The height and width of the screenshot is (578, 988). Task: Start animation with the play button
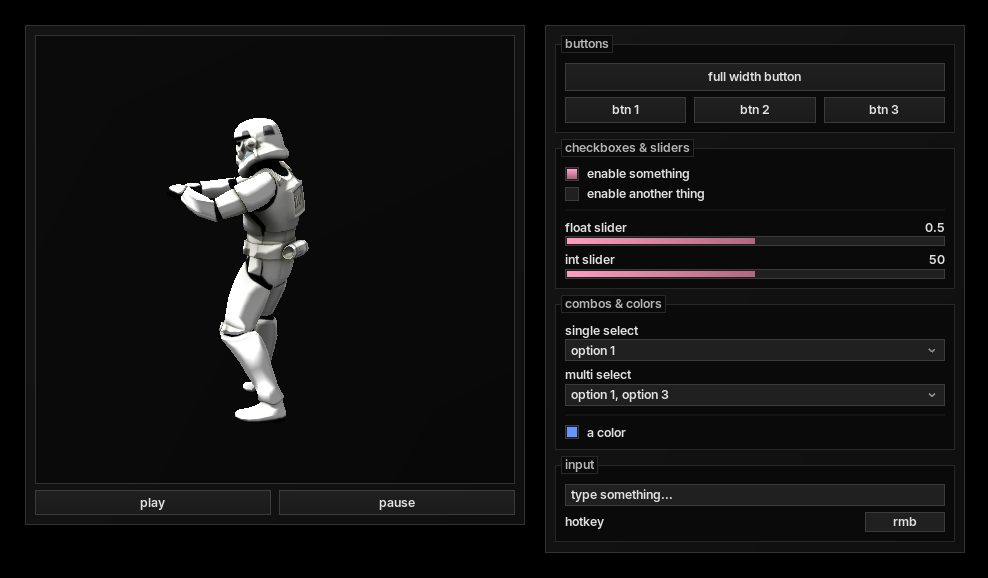point(152,502)
